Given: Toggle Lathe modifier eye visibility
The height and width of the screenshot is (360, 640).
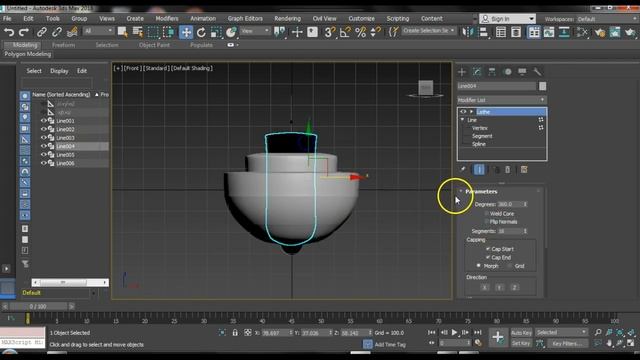Looking at the screenshot, I should click(463, 111).
